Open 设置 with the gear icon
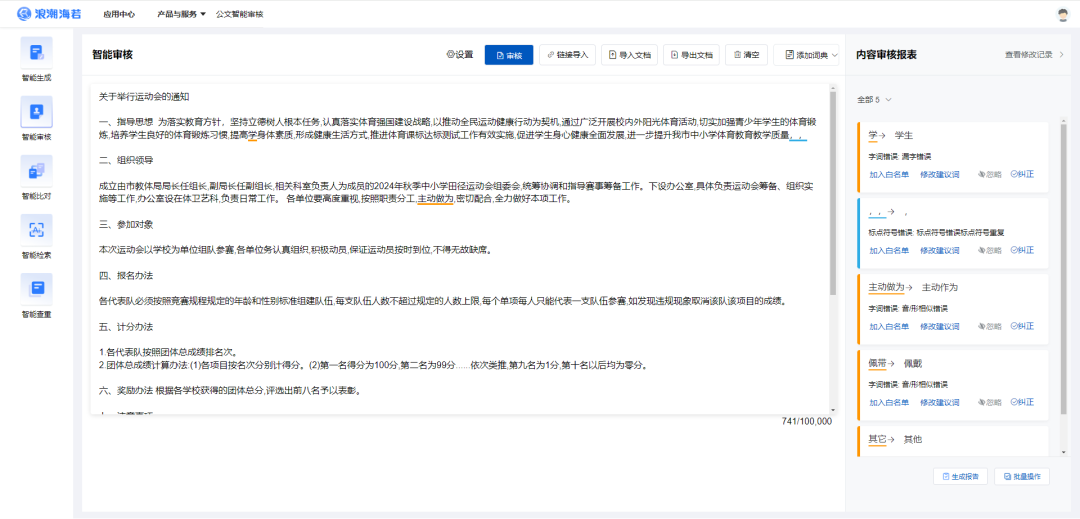Image resolution: width=1080 pixels, height=519 pixels. pyautogui.click(x=460, y=55)
